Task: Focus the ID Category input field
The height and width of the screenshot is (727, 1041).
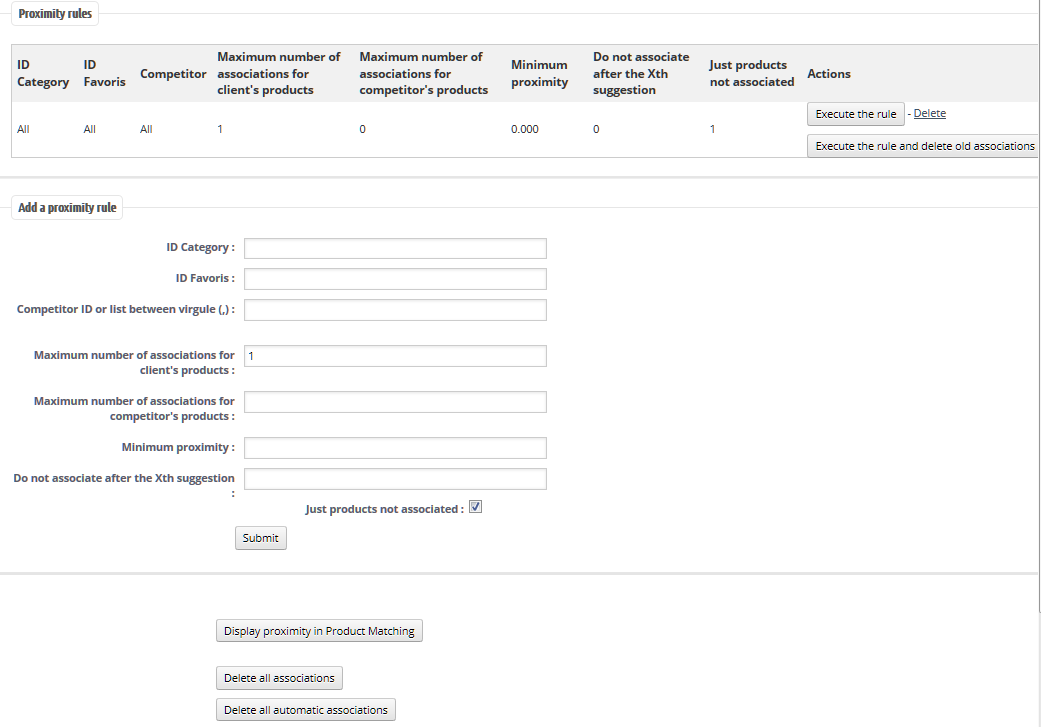Action: point(395,248)
